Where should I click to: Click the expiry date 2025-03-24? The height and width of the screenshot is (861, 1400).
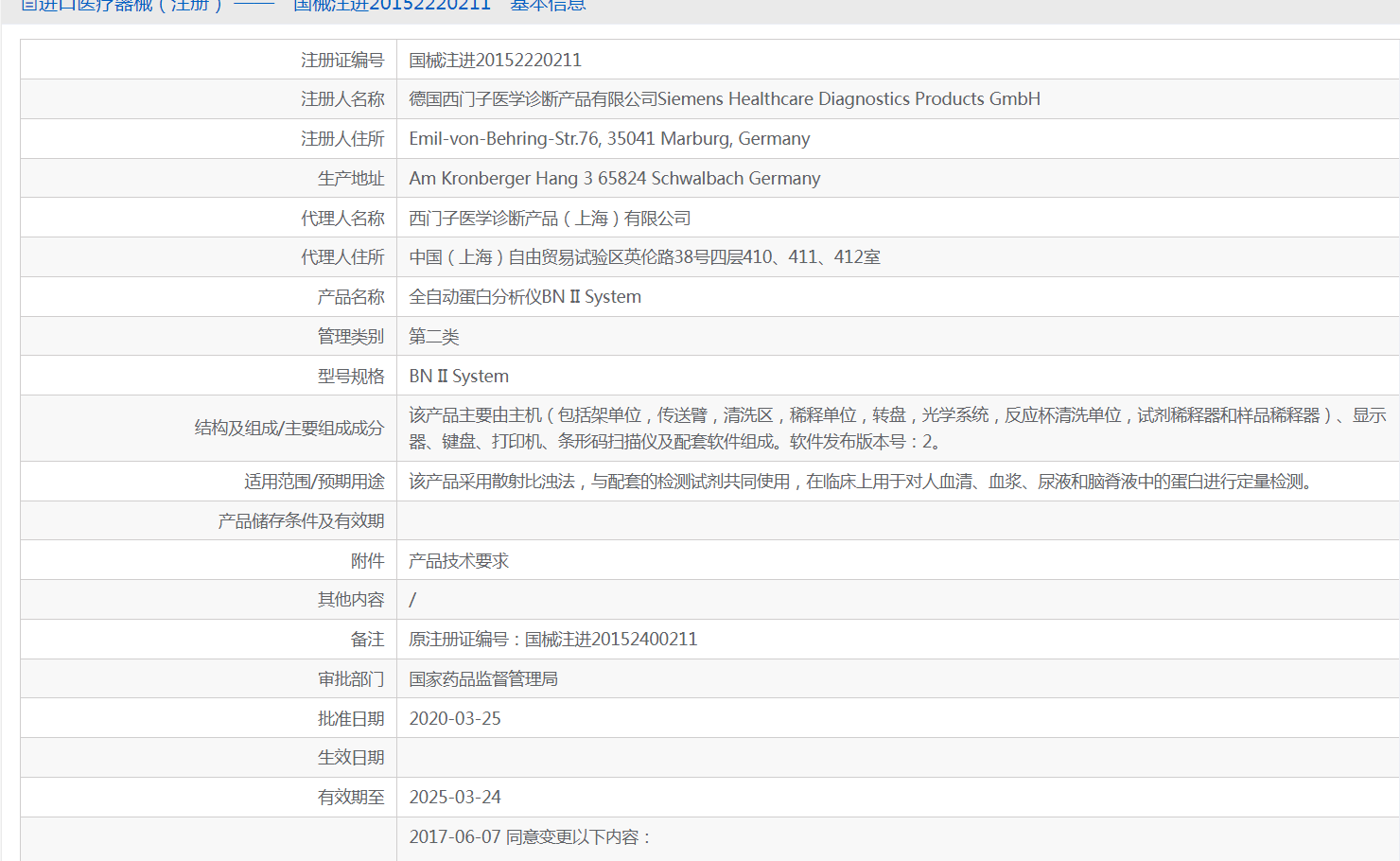point(455,798)
